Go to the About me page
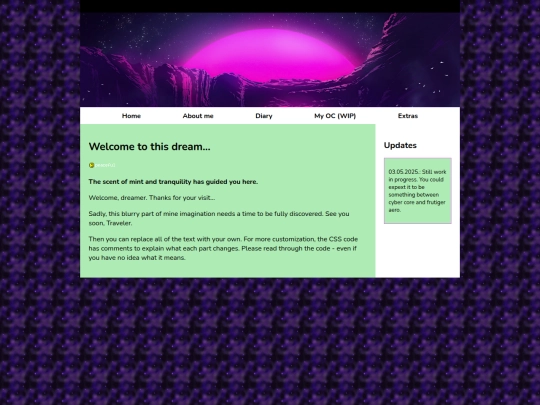 (x=198, y=116)
